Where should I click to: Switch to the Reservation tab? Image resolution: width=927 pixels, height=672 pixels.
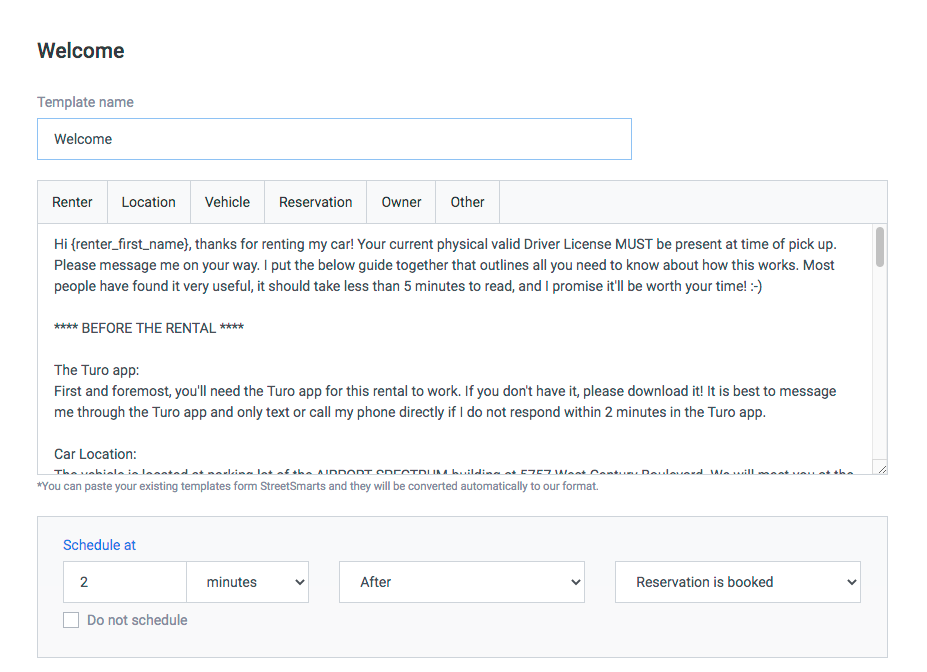315,202
